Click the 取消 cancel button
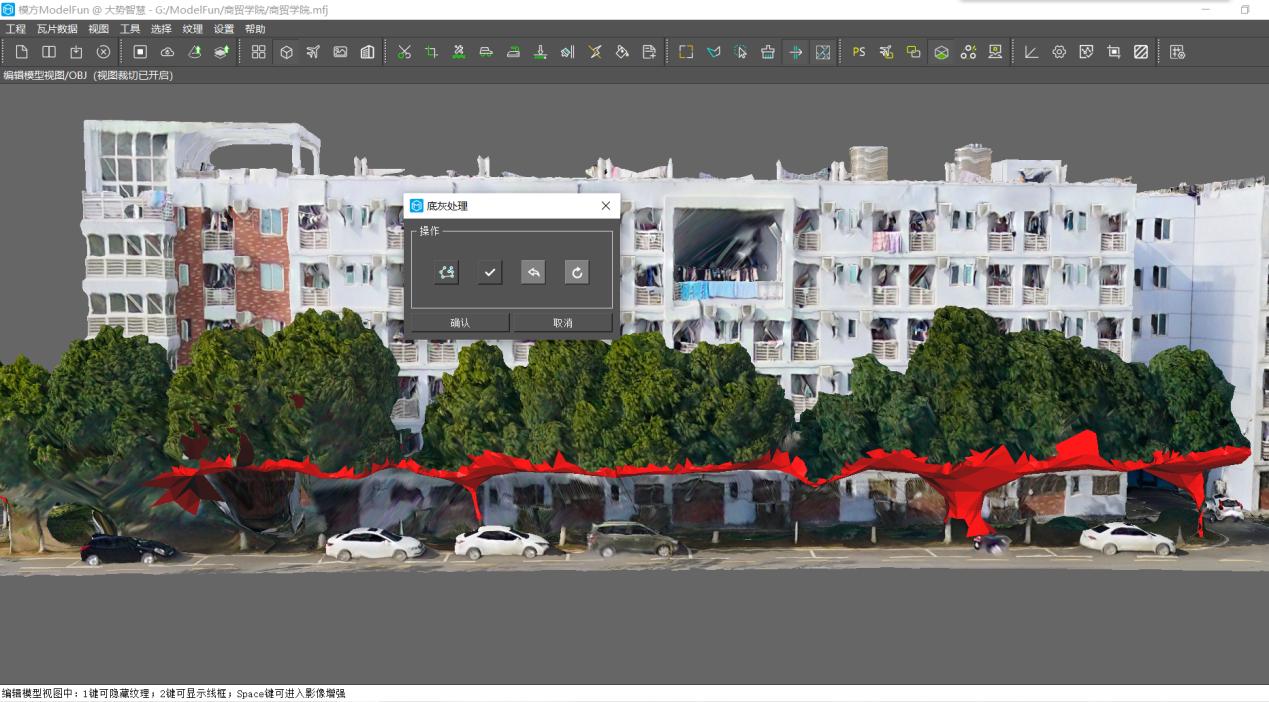 (x=563, y=323)
